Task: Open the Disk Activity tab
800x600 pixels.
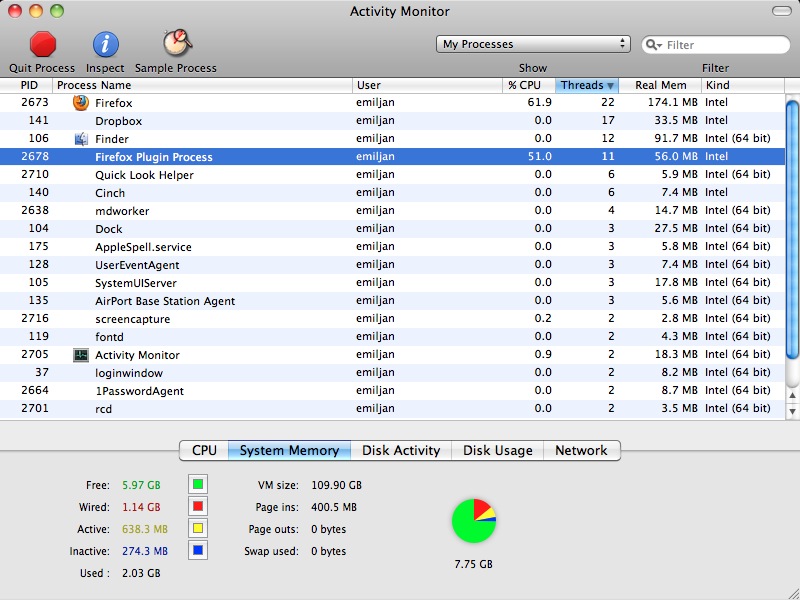Action: pos(401,451)
